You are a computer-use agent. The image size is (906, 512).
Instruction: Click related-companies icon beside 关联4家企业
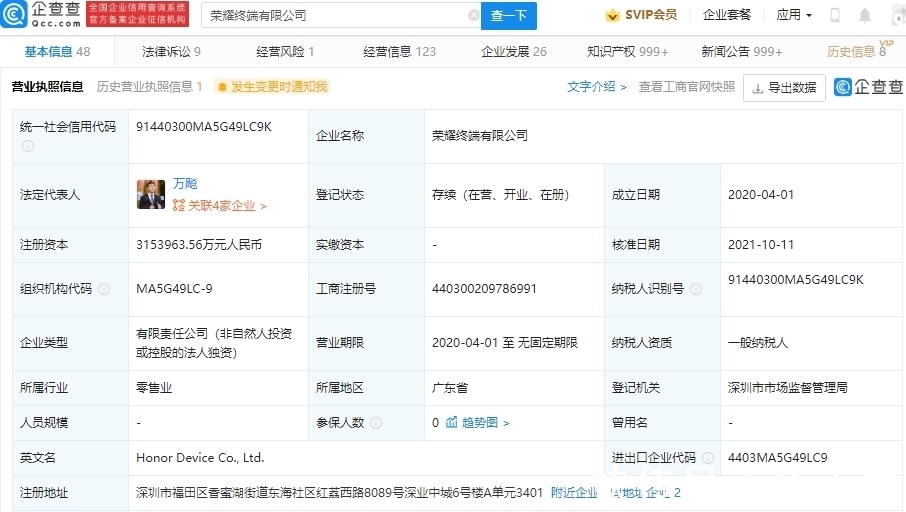pyautogui.click(x=179, y=206)
